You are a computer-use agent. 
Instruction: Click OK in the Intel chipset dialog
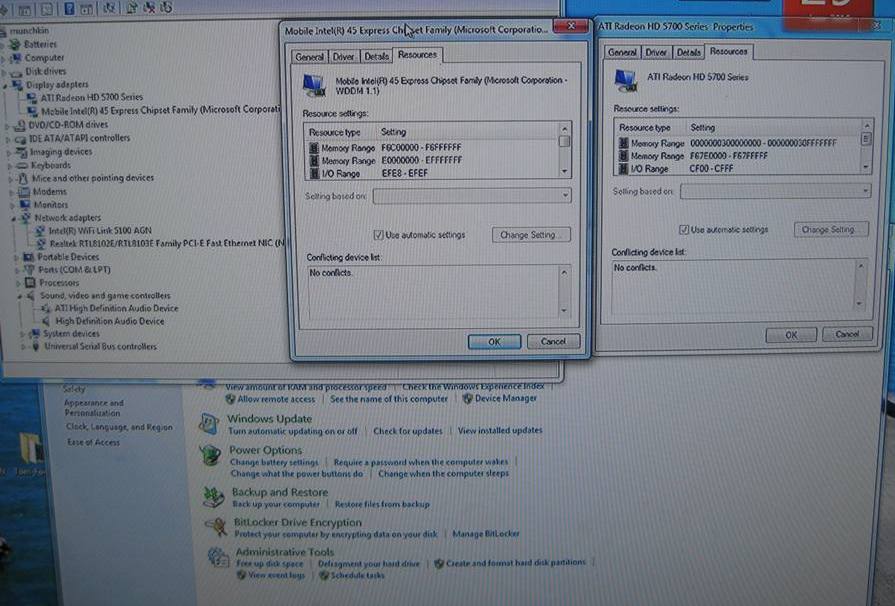click(x=494, y=342)
